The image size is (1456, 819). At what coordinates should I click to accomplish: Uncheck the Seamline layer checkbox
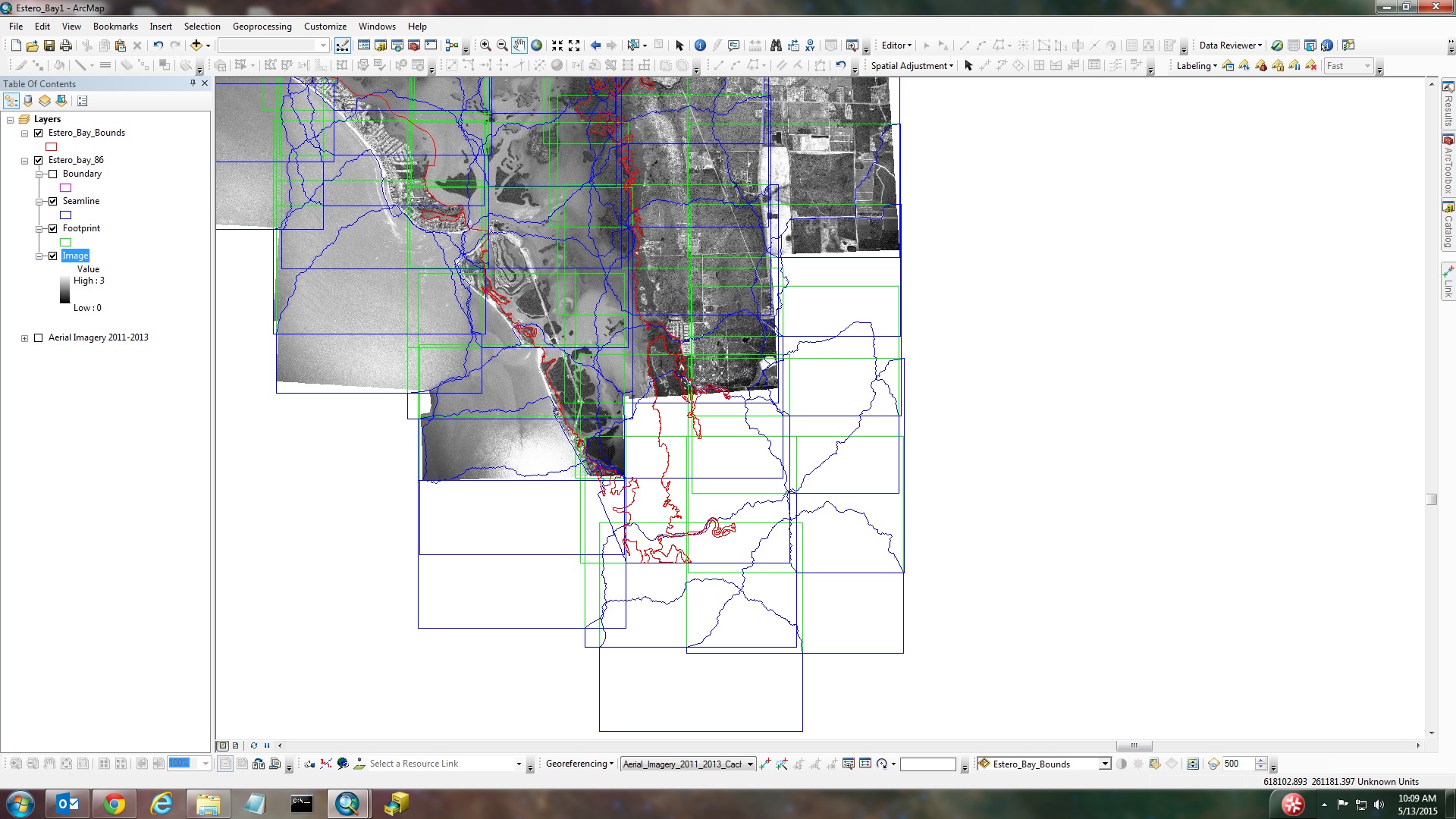53,201
